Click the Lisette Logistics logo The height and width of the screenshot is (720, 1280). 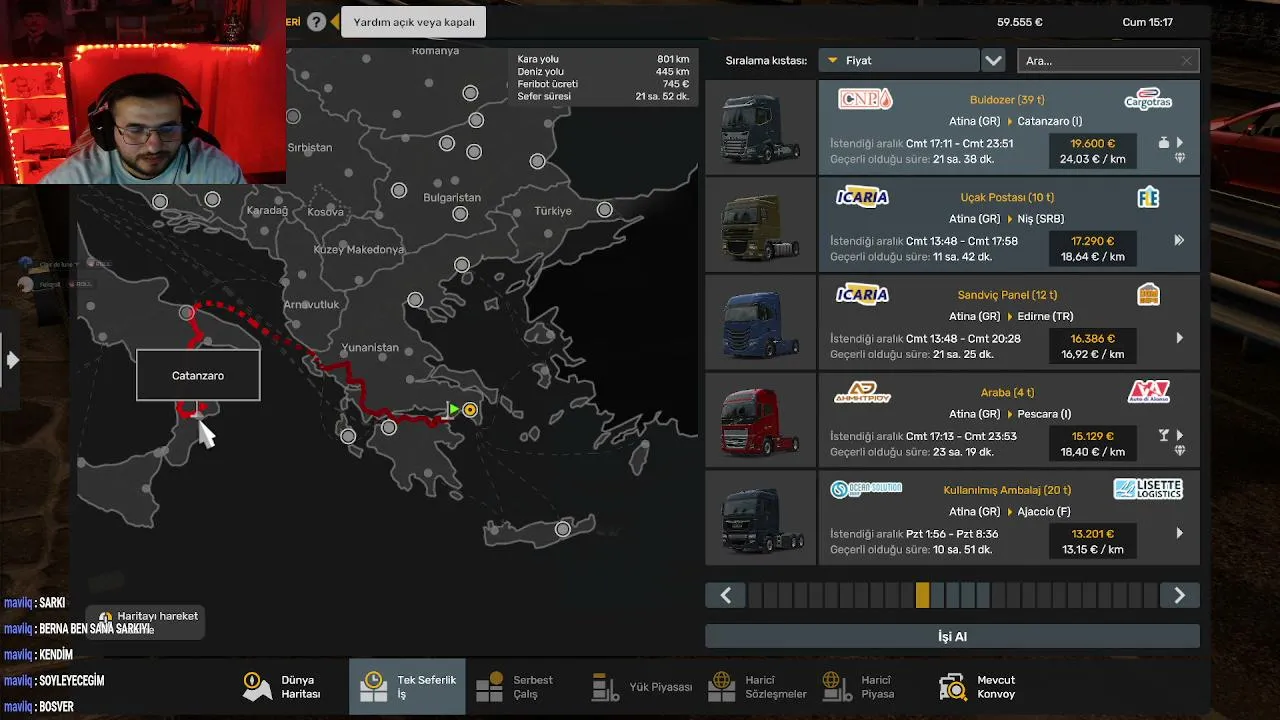[x=1148, y=489]
